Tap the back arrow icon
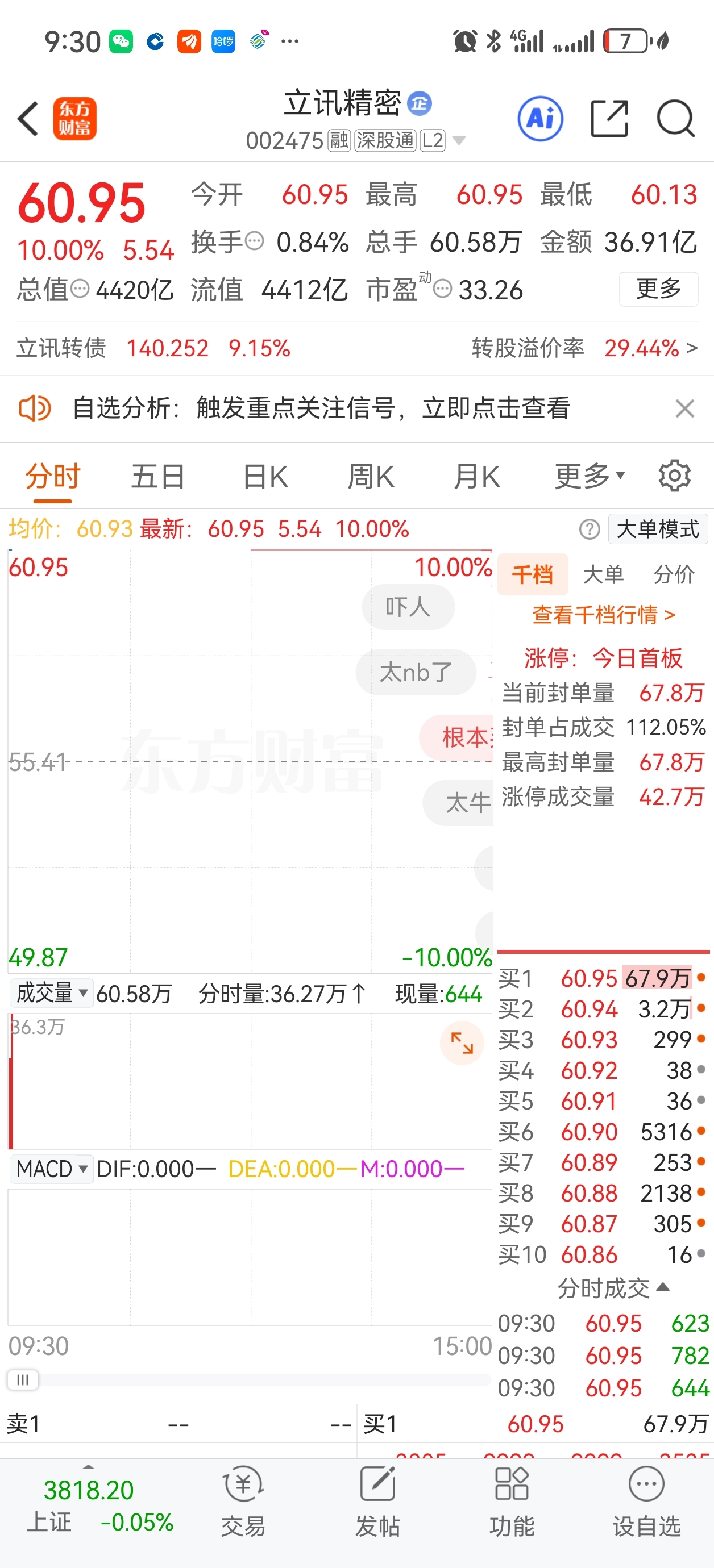714x1568 pixels. pos(28,118)
